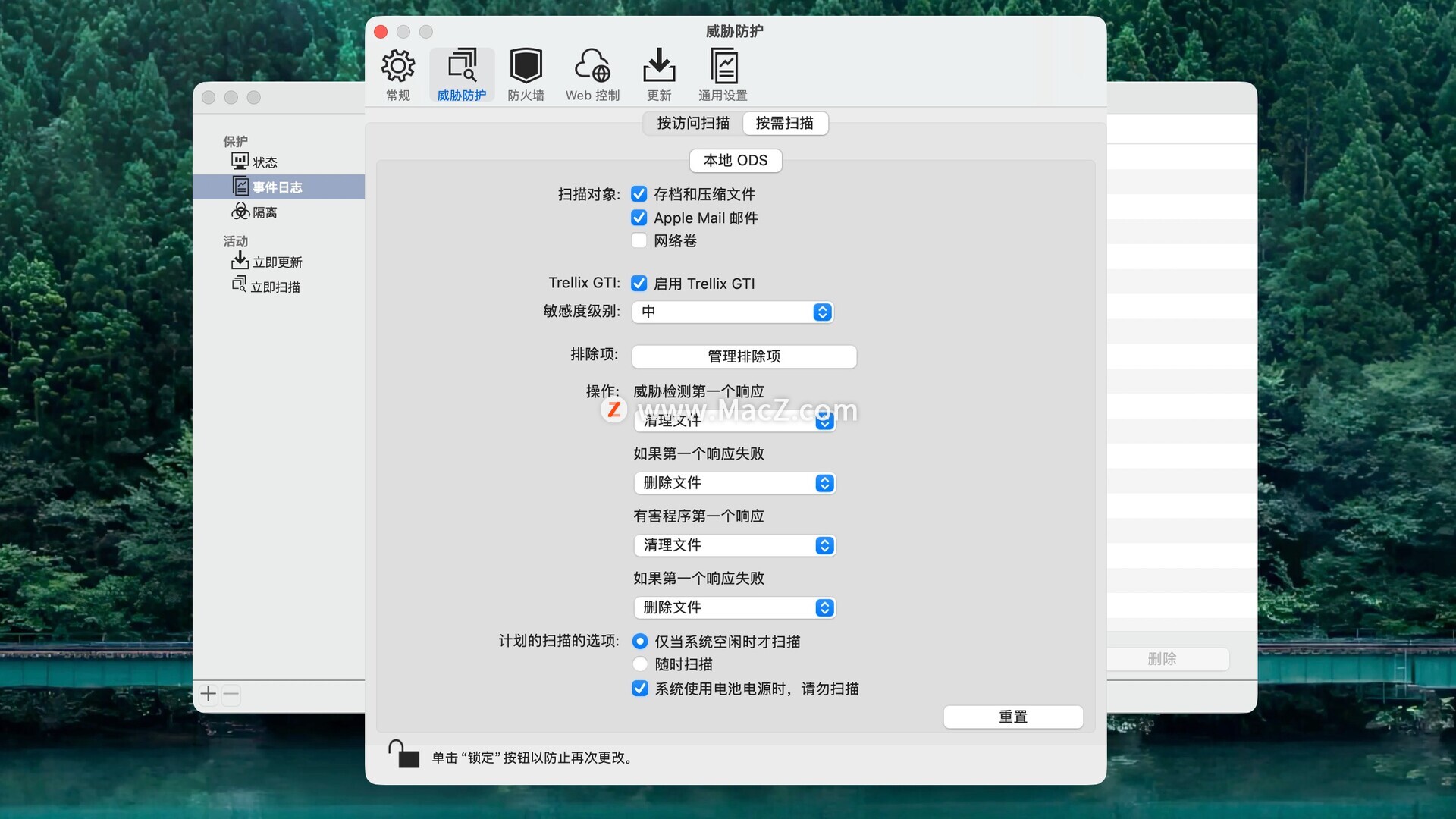Click the 随时扫描 label text
The width and height of the screenshot is (1456, 819).
[684, 664]
